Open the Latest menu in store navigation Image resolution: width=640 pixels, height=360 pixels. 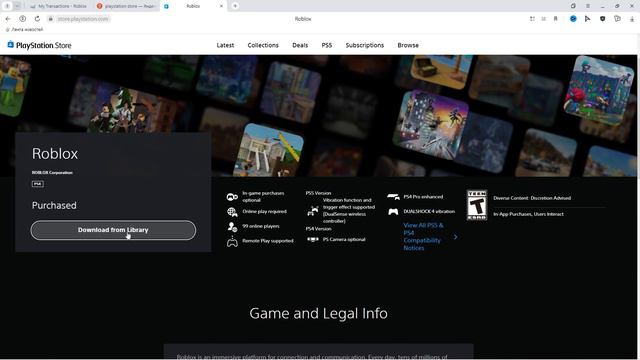[225, 45]
